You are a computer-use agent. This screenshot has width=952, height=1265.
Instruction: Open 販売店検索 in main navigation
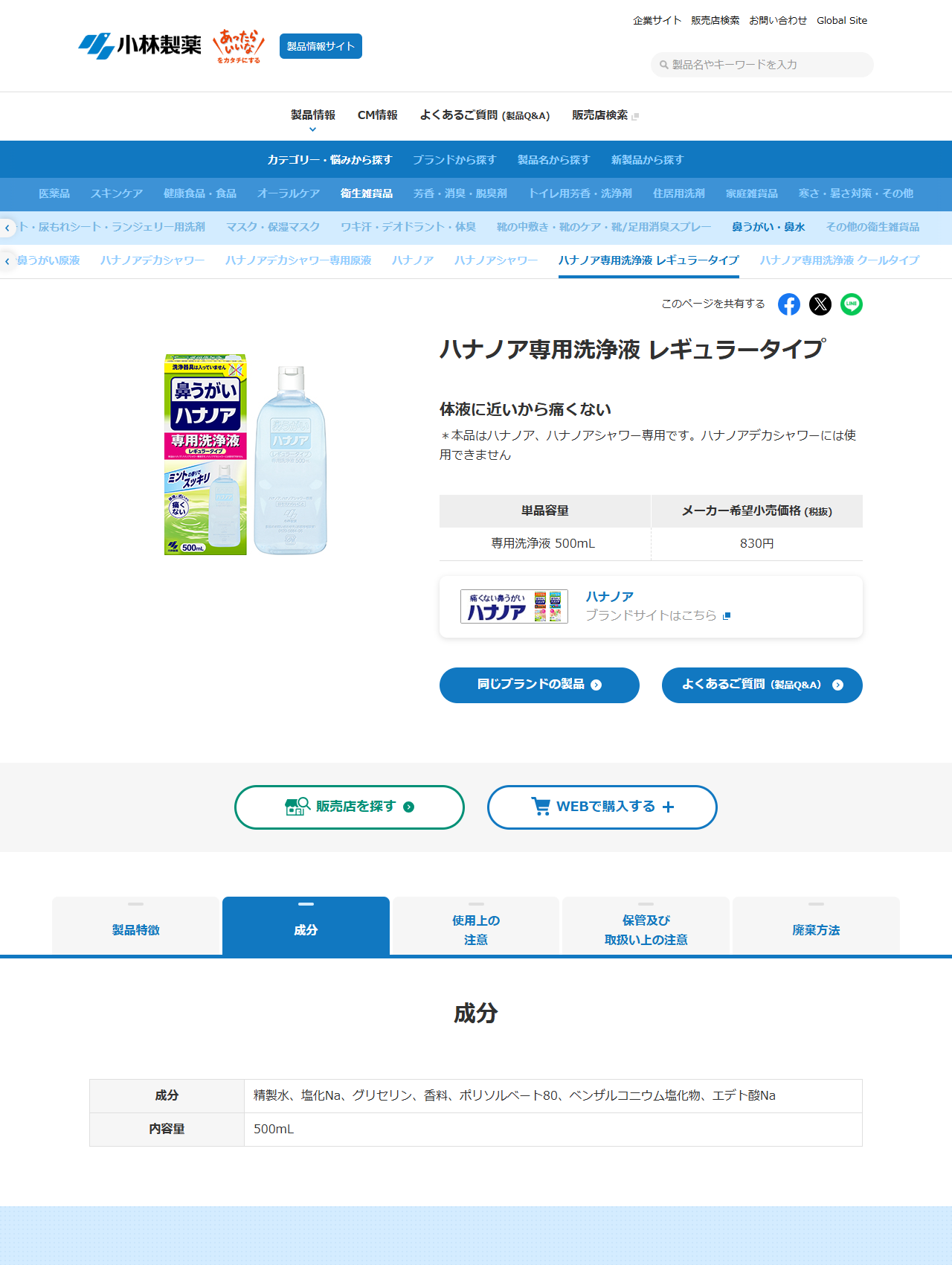[x=605, y=115]
